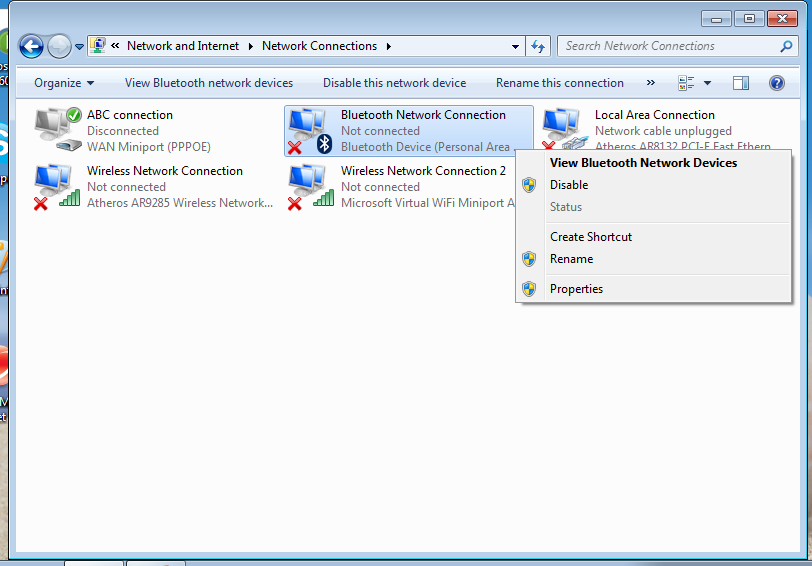Click Network Connections breadcrumb
812x566 pixels.
point(320,46)
